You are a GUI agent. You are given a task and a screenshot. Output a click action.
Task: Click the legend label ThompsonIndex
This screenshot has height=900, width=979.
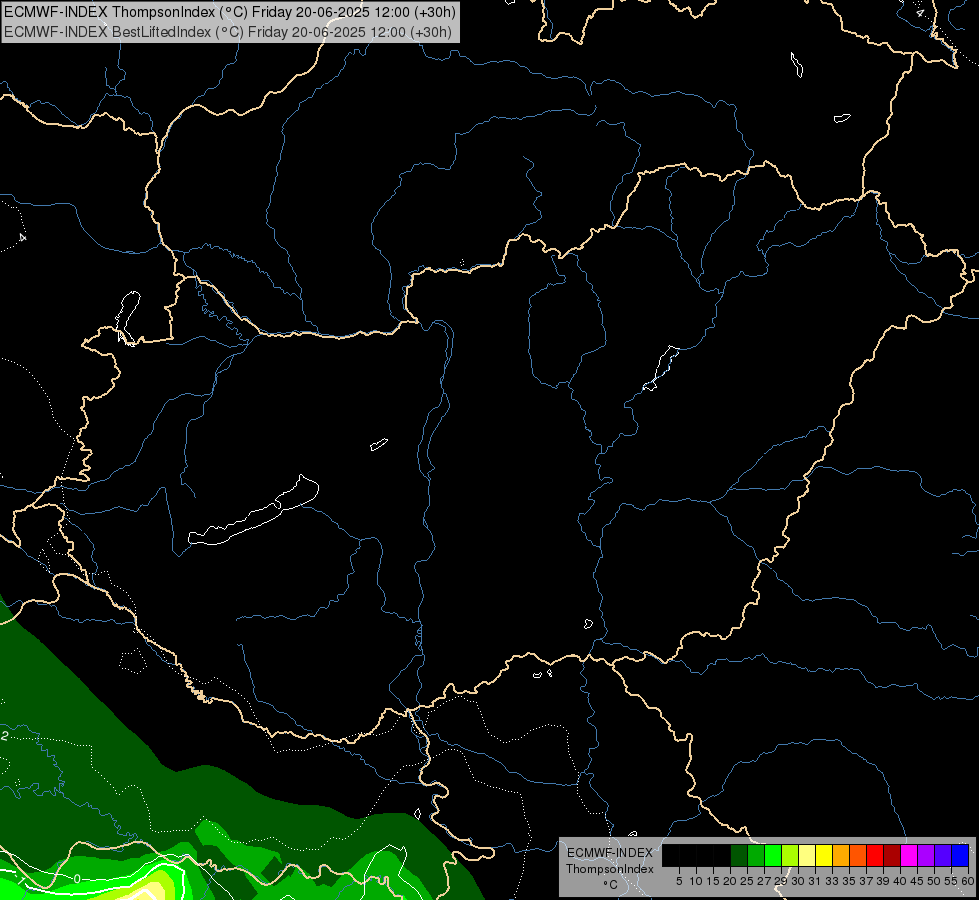[x=610, y=869]
